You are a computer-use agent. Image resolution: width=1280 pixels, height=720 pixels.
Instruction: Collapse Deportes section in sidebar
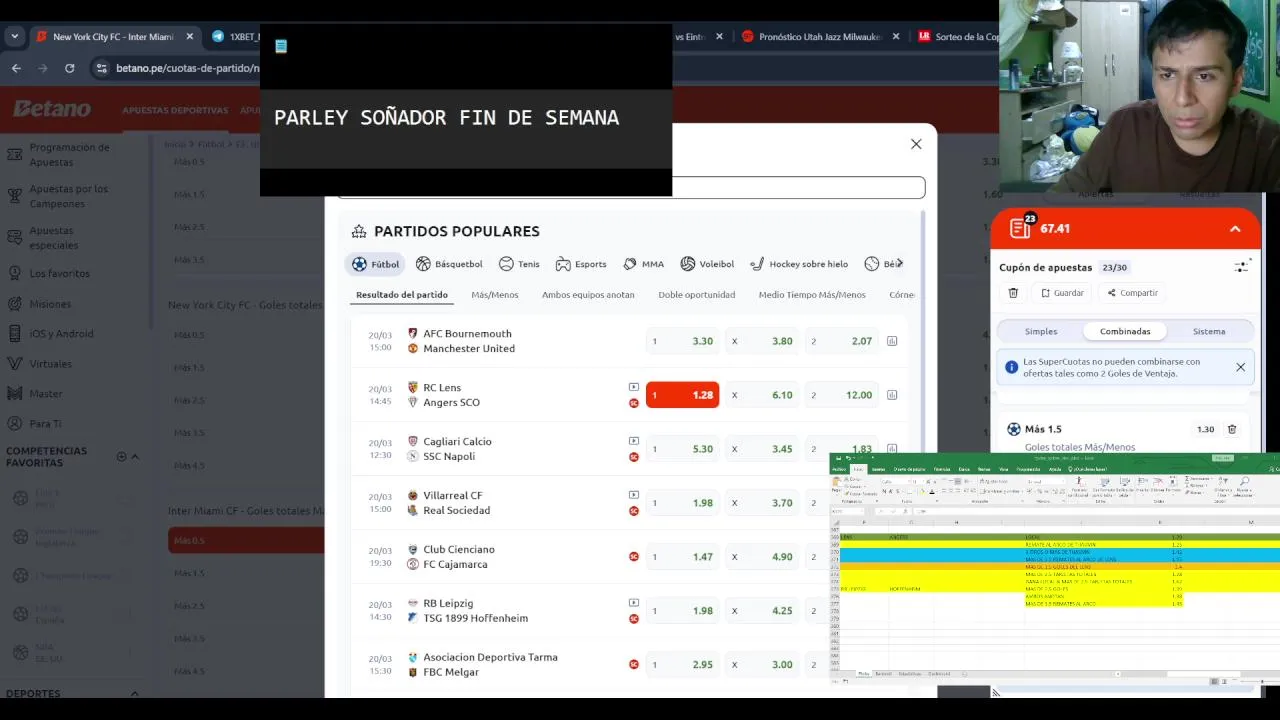pos(135,693)
